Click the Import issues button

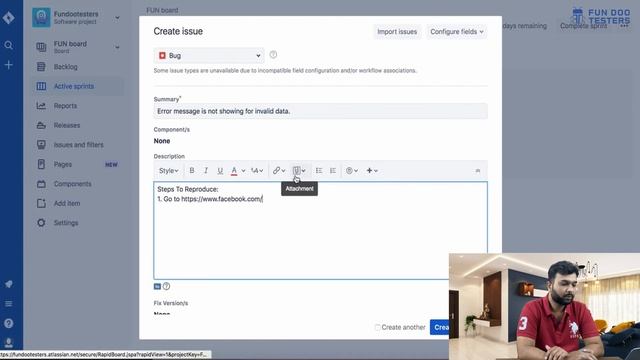pos(397,31)
